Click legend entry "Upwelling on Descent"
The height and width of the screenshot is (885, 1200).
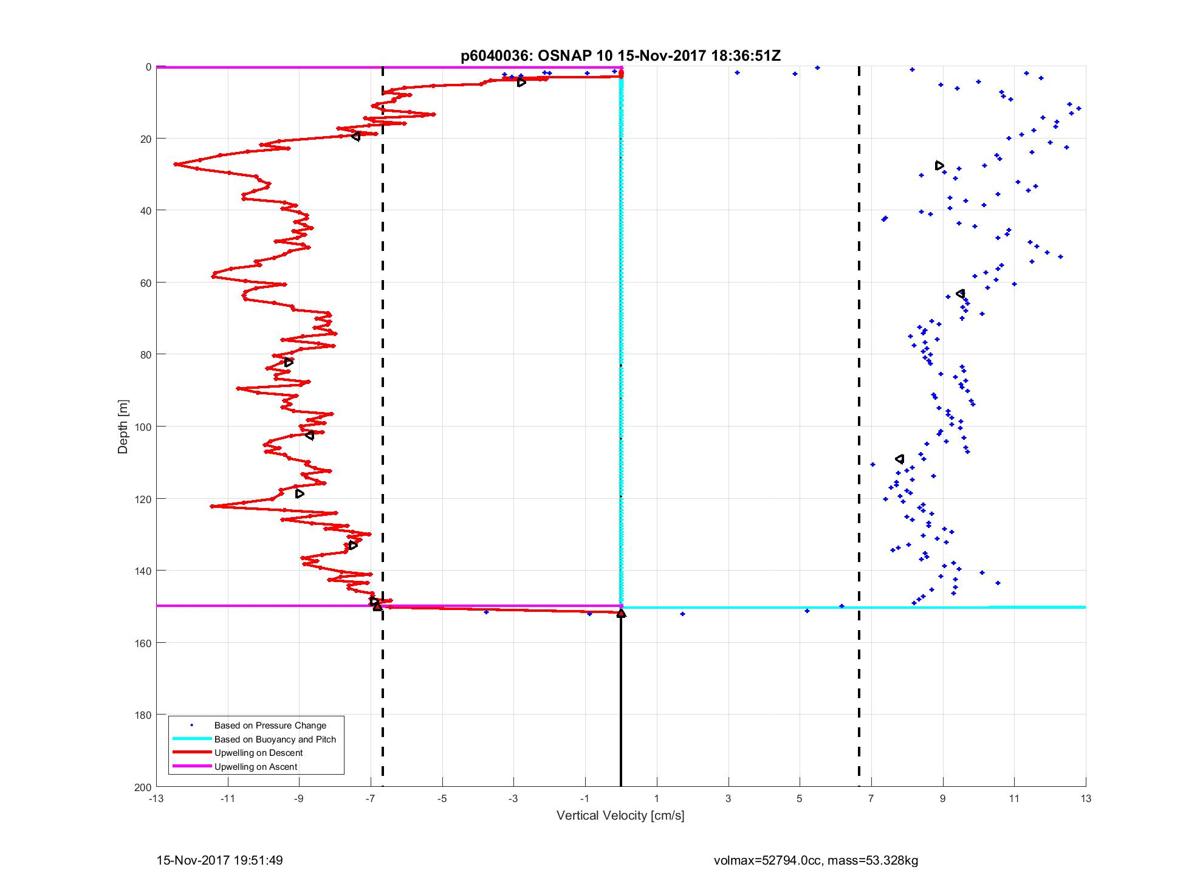point(260,753)
